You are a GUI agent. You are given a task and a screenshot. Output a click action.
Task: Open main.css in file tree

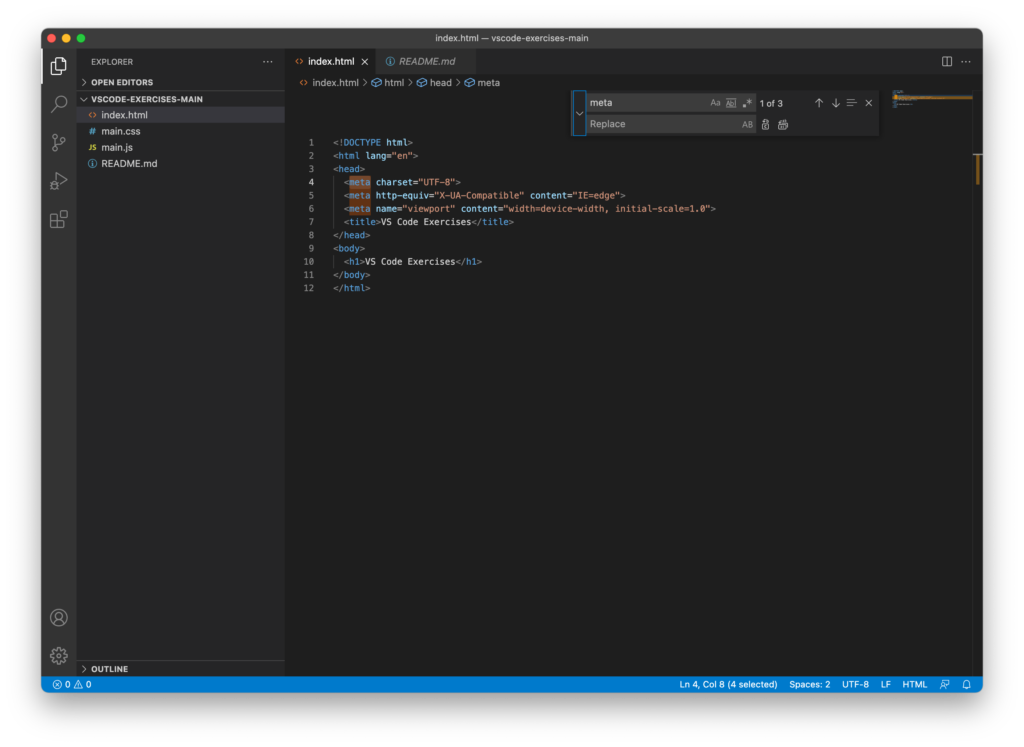(x=181, y=131)
